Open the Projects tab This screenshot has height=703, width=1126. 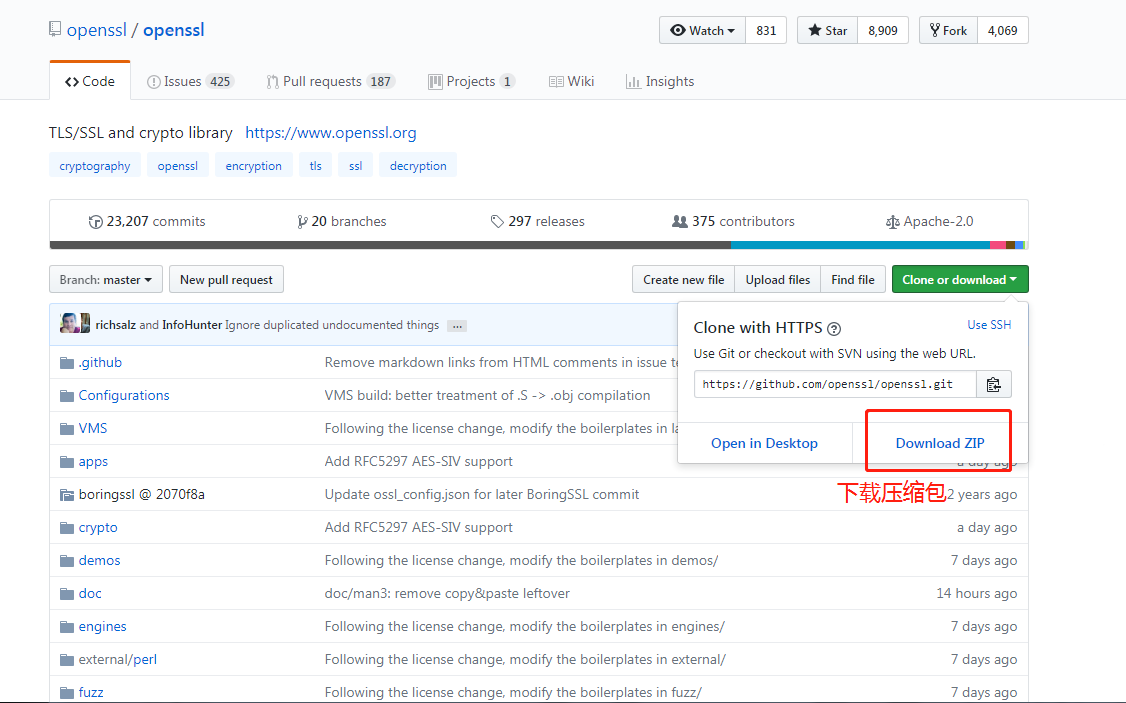tap(471, 81)
